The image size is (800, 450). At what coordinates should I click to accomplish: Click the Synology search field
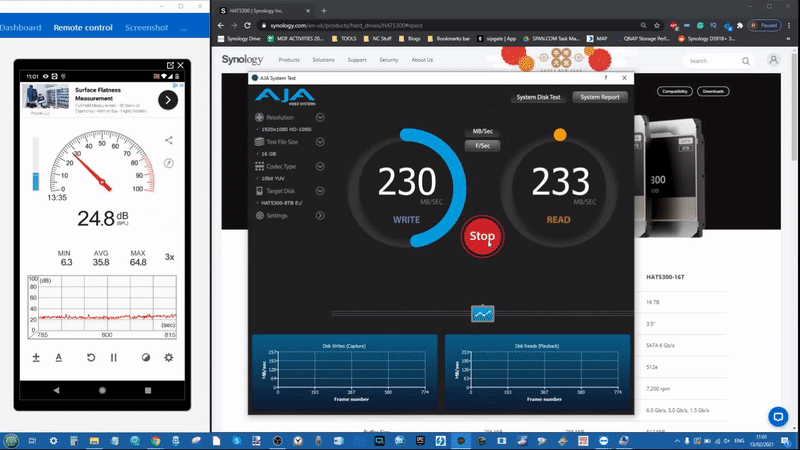click(x=719, y=61)
